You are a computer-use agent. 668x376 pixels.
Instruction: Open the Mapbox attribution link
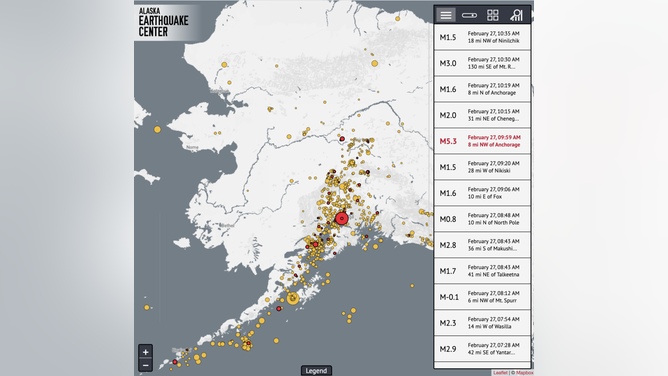(524, 373)
